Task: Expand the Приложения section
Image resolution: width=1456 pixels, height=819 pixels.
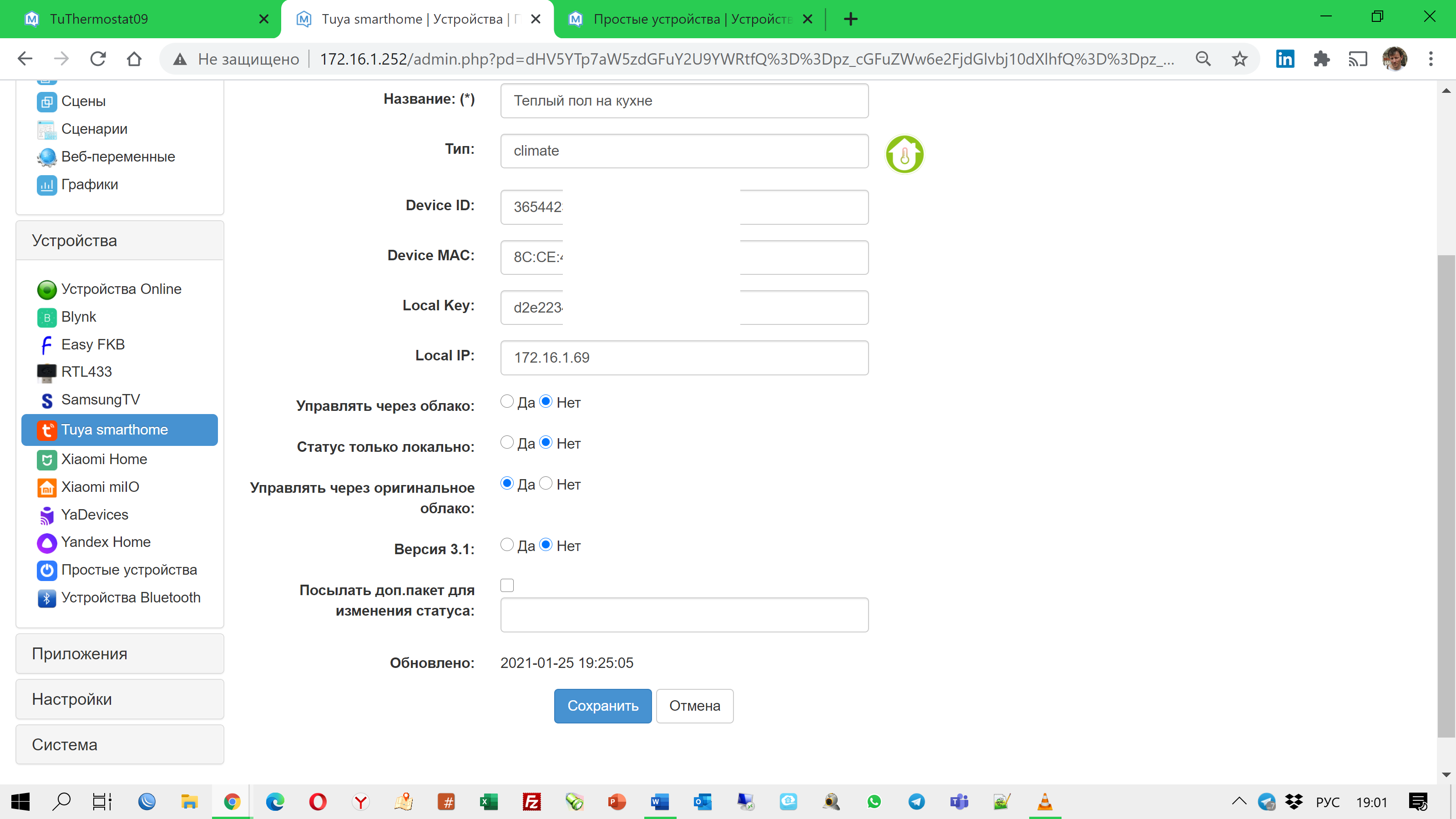Action: [x=80, y=653]
